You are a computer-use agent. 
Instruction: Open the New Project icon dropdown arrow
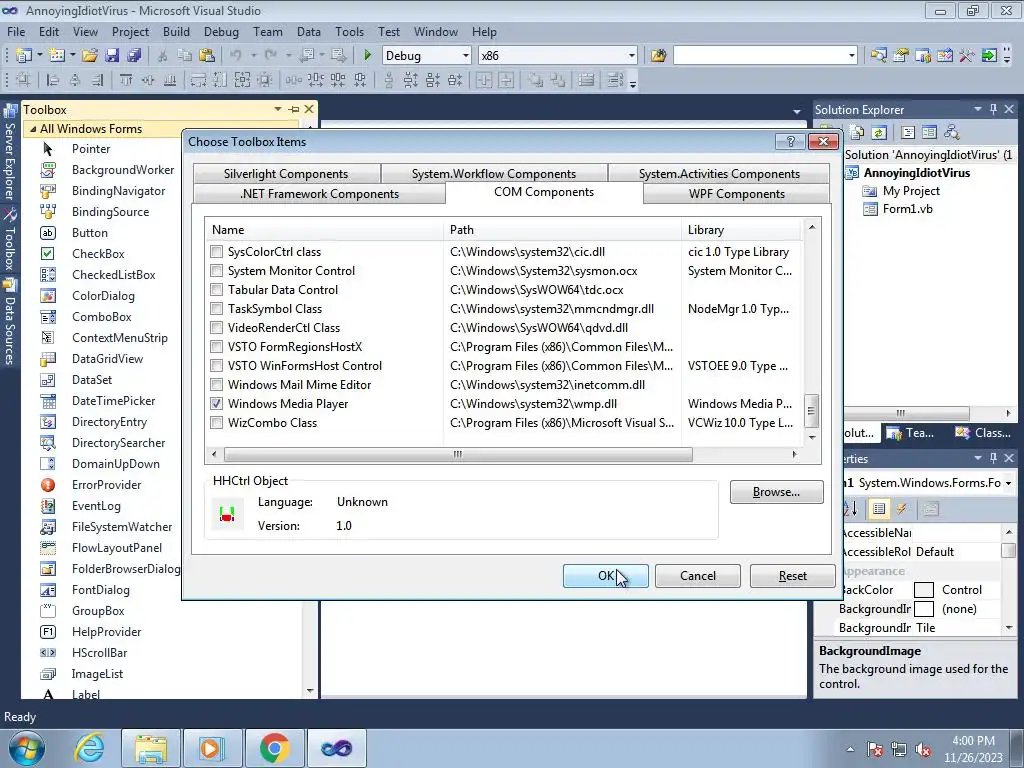39,56
